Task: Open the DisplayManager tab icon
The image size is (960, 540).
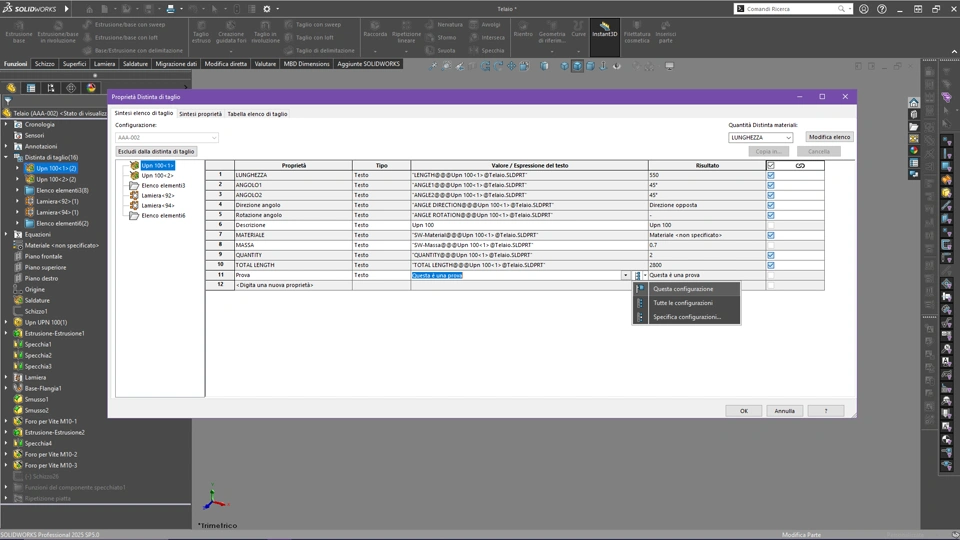Action: (91, 88)
